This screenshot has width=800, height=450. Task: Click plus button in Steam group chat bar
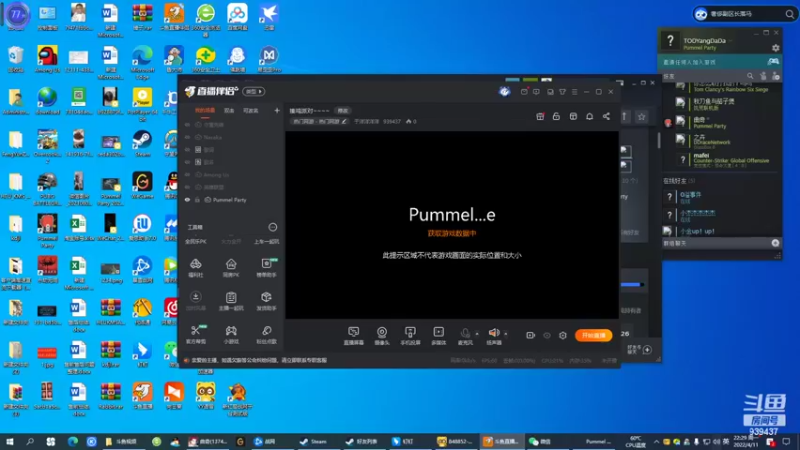pyautogui.click(x=775, y=243)
